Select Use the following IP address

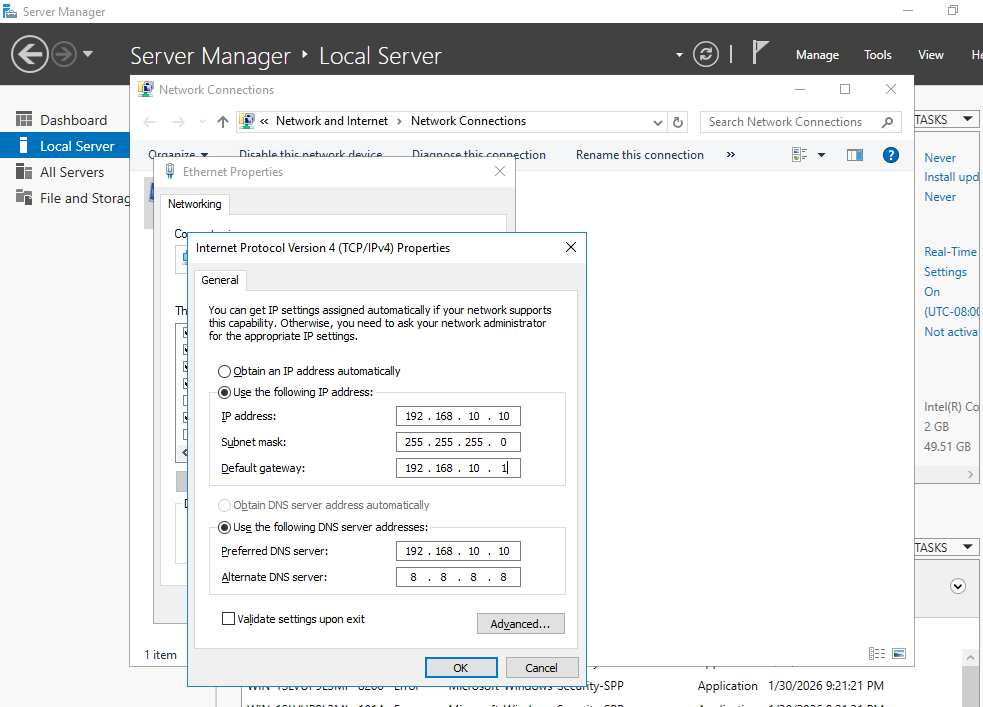tap(225, 392)
